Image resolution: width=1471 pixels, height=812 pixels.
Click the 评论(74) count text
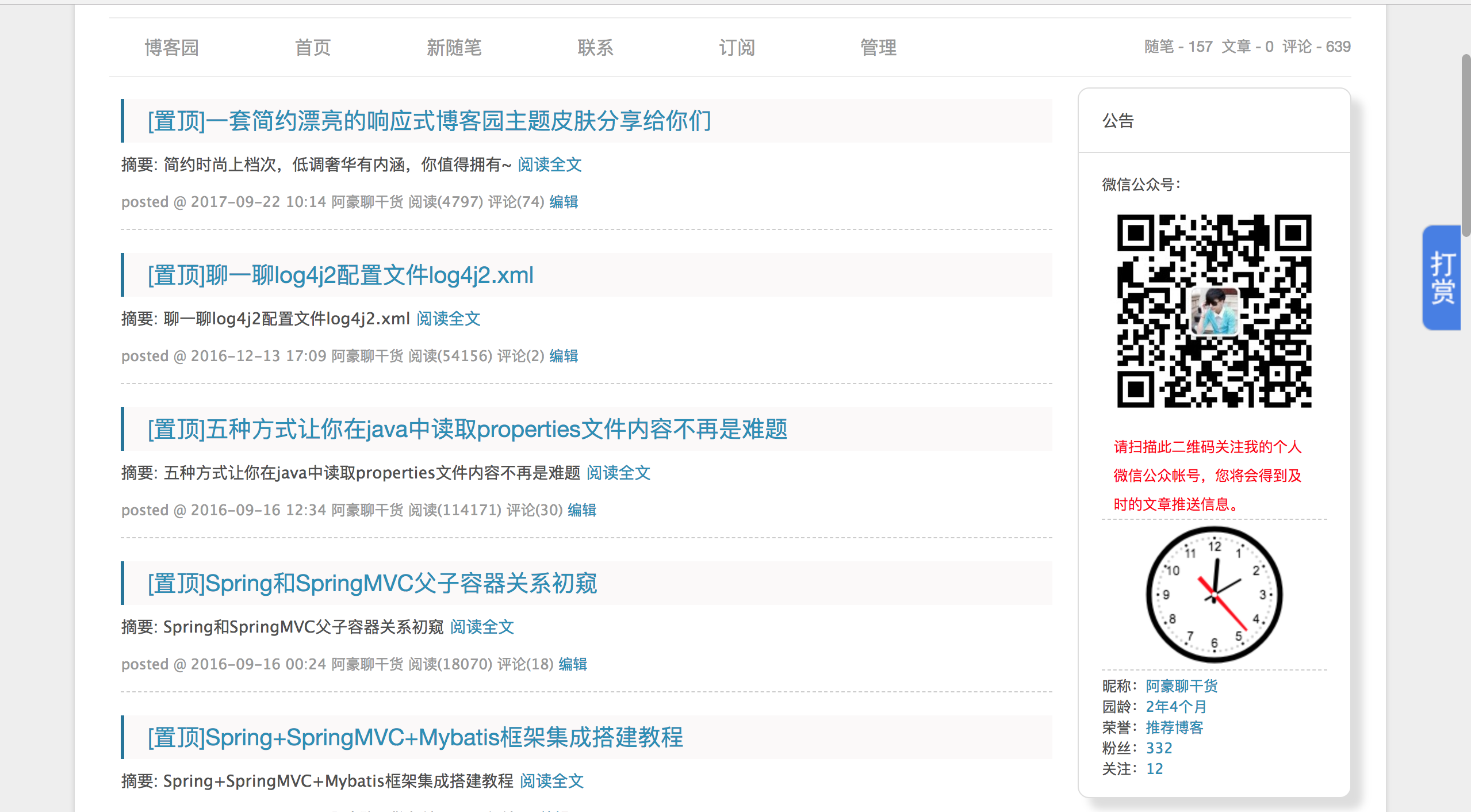tap(516, 202)
